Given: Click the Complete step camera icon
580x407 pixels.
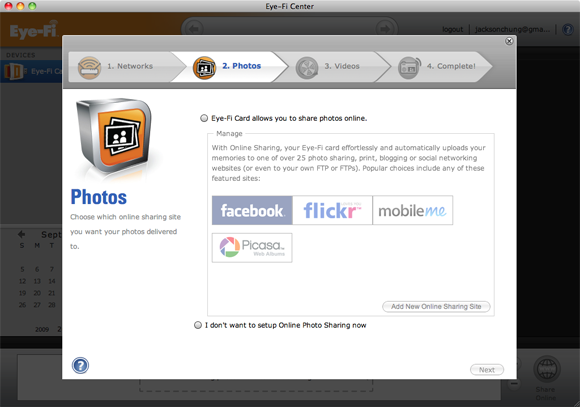Looking at the screenshot, I should [x=409, y=68].
